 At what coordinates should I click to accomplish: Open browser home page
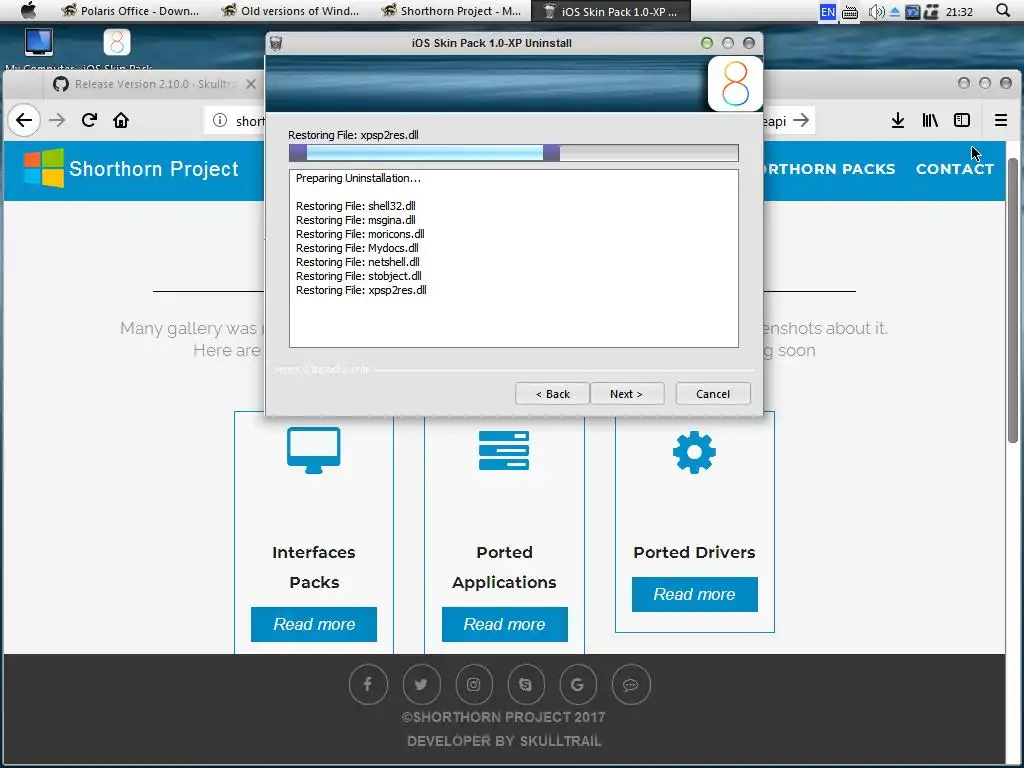121,120
